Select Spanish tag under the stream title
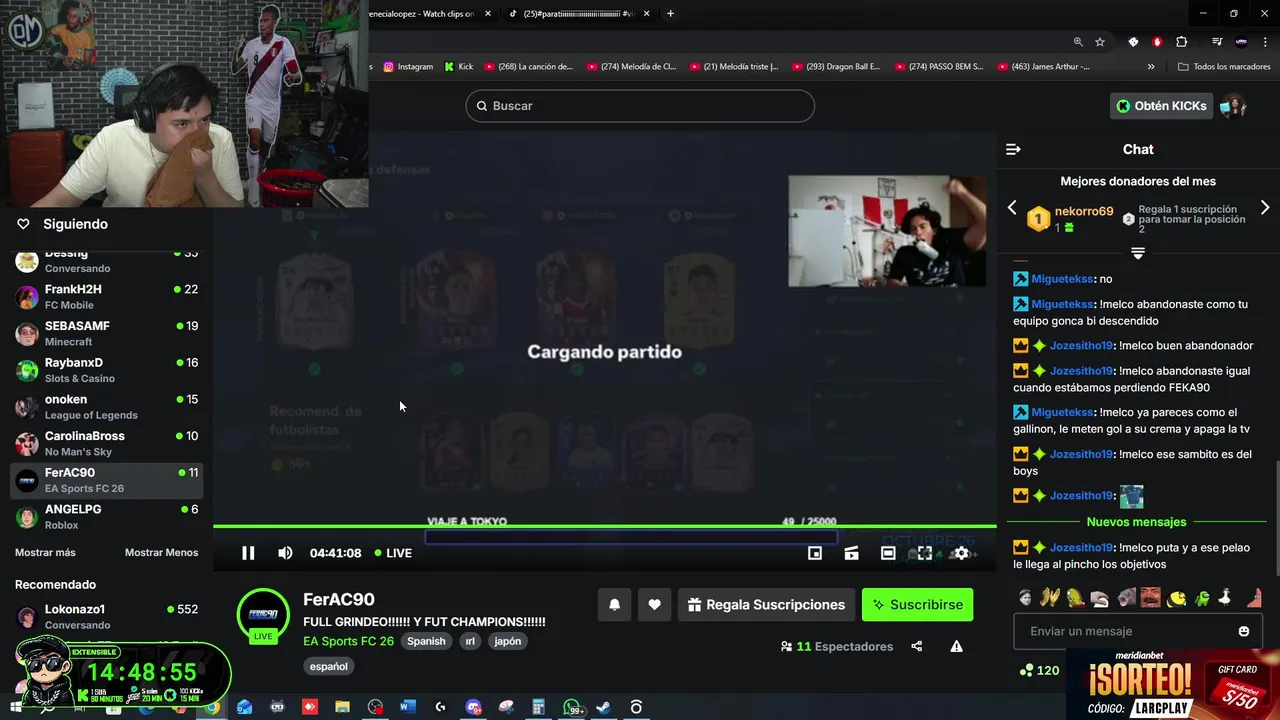The width and height of the screenshot is (1280, 720). (x=426, y=641)
